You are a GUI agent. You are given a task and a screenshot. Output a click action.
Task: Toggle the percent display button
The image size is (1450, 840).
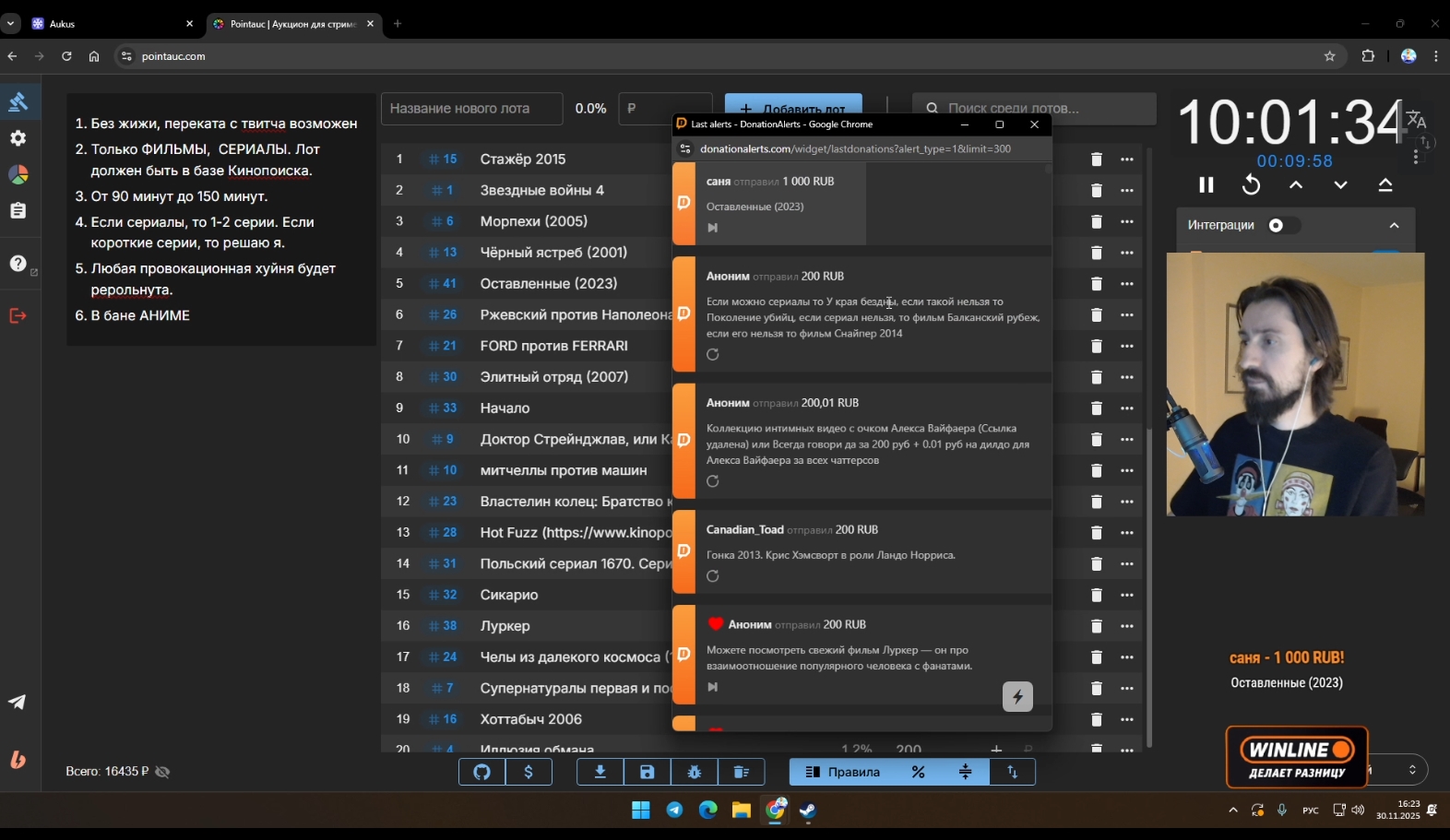(919, 772)
